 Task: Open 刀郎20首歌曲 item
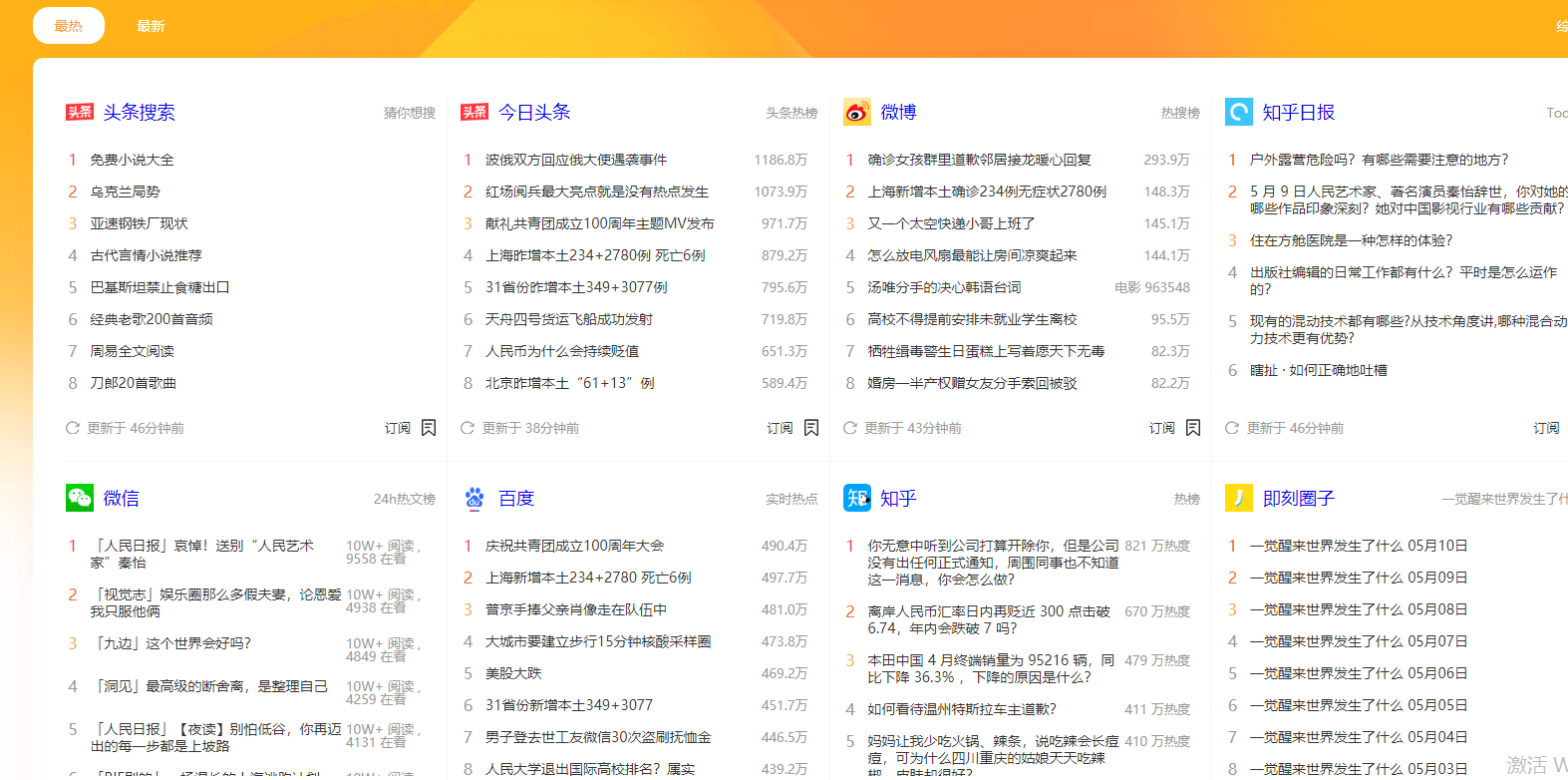(133, 383)
